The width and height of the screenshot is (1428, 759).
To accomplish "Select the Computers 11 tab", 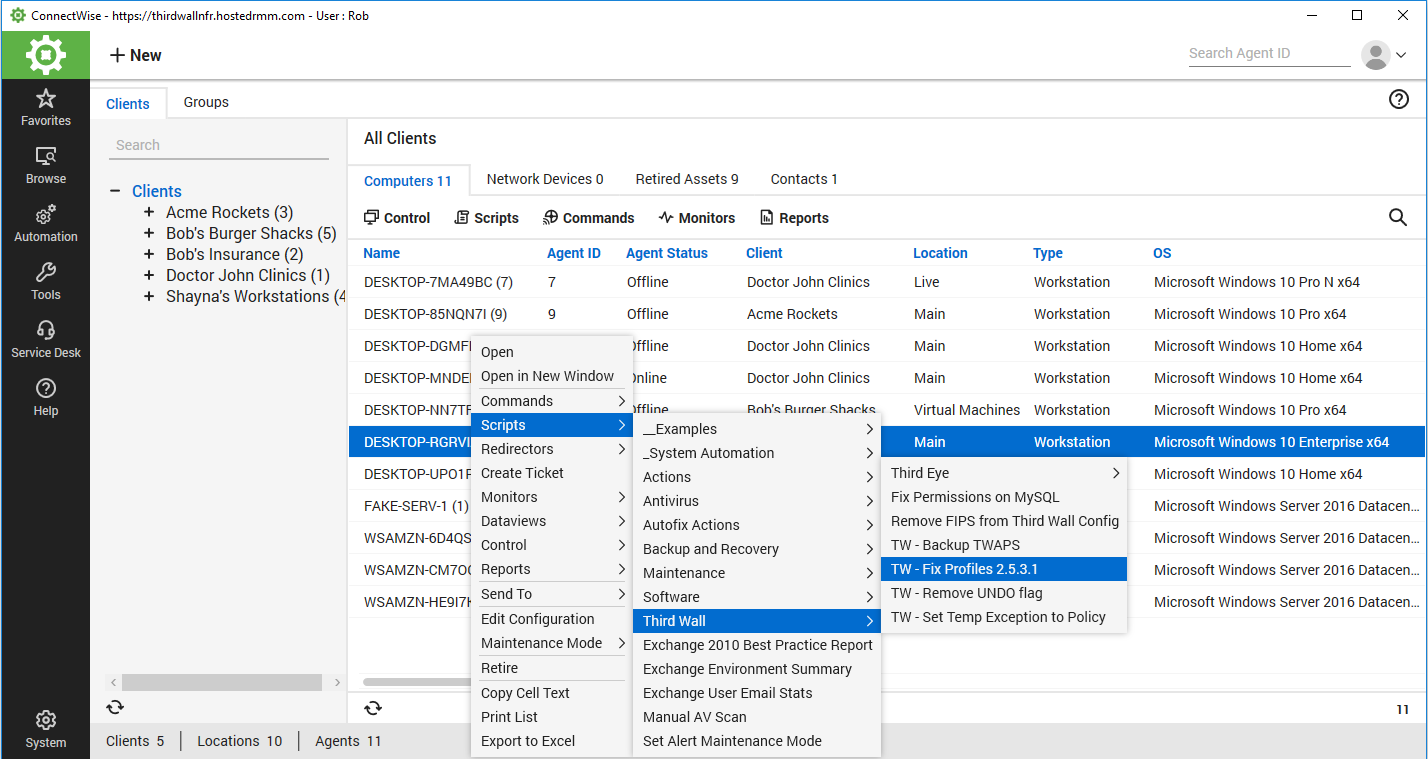I will tap(408, 181).
